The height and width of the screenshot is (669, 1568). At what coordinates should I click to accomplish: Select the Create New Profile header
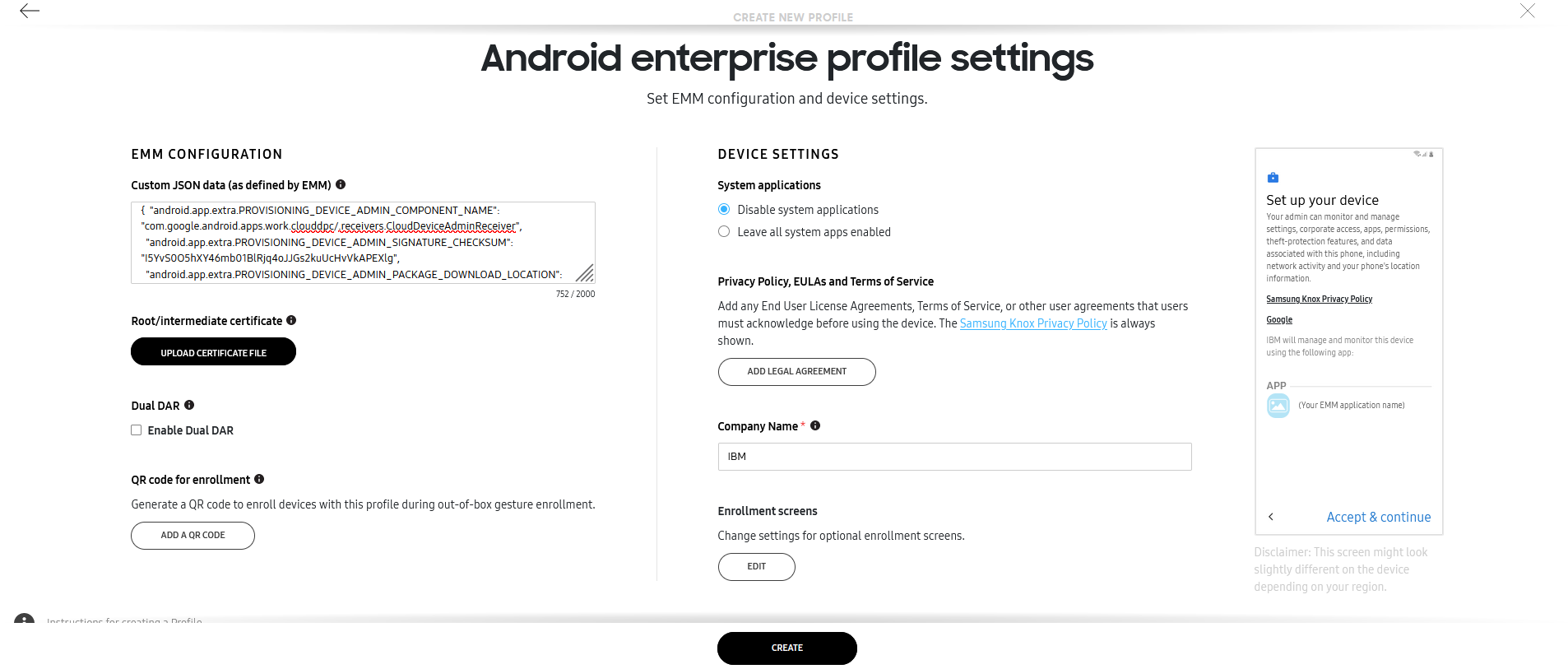coord(792,16)
